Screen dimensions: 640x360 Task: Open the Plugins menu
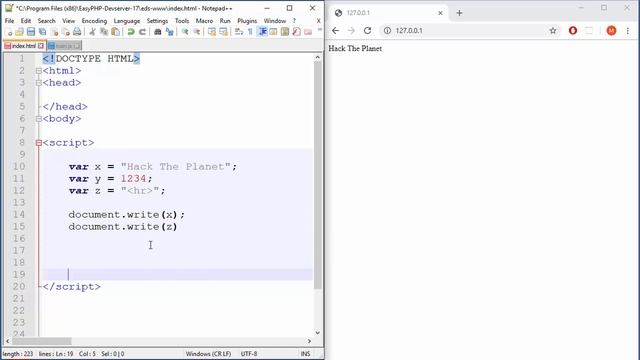pos(247,20)
